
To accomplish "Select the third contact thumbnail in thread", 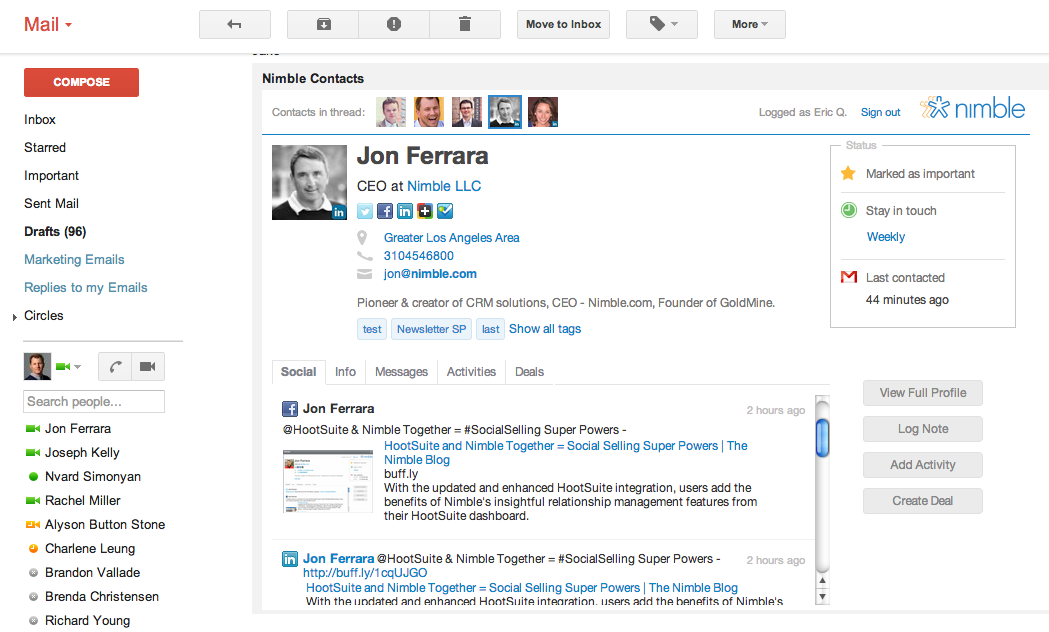I will pyautogui.click(x=466, y=112).
